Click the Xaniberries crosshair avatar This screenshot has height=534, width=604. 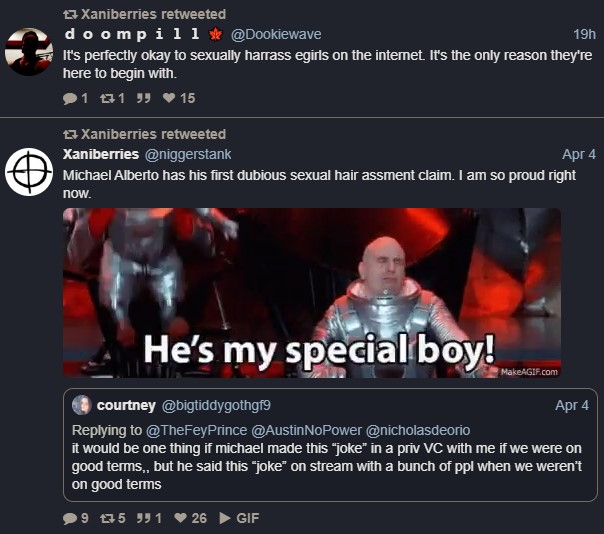click(29, 172)
